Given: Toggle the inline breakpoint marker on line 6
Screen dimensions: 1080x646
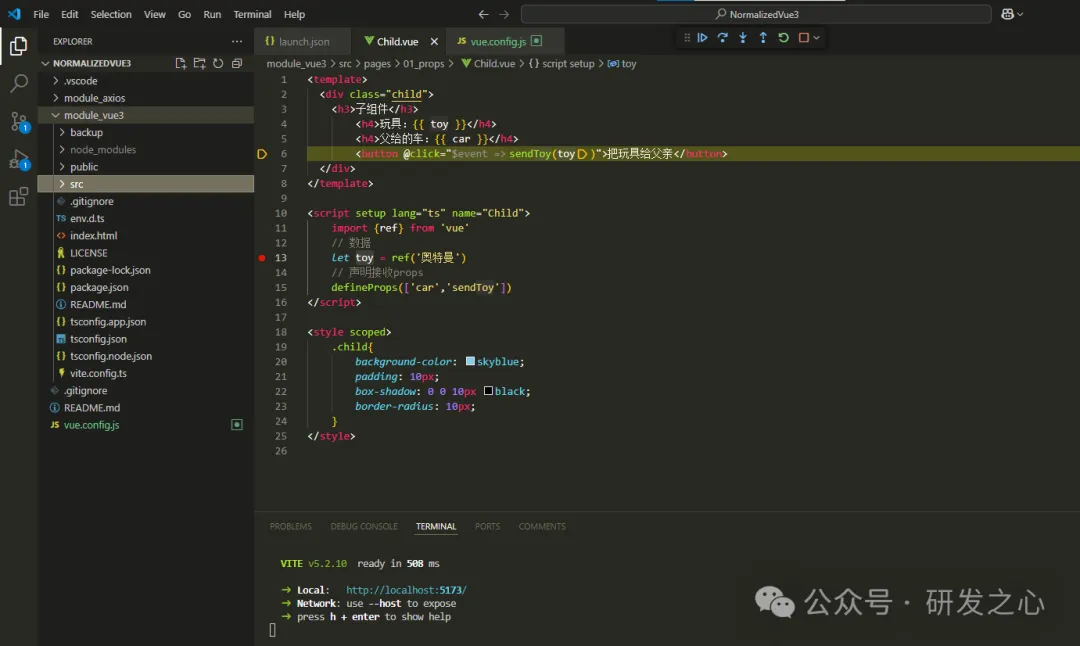Looking at the screenshot, I should coord(582,154).
